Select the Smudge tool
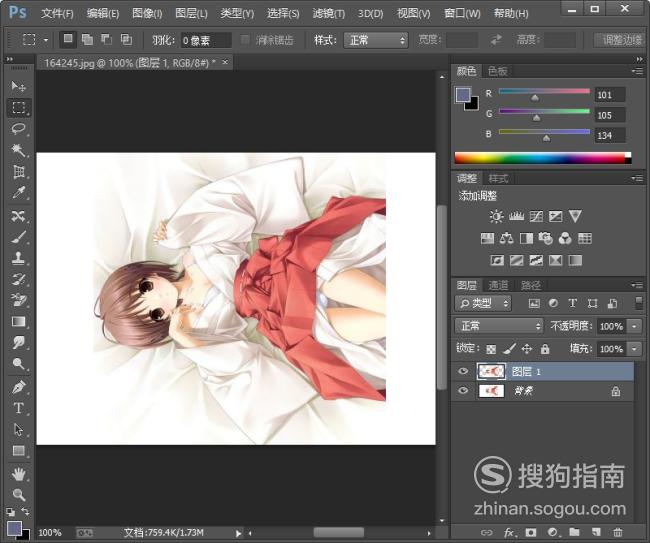The image size is (650, 543). (x=18, y=343)
